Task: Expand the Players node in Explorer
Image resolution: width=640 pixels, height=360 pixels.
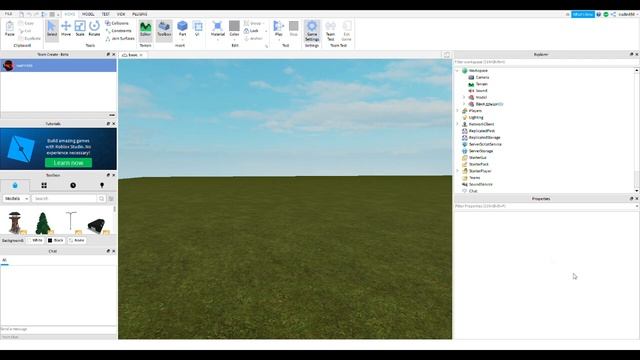Action: coord(458,111)
